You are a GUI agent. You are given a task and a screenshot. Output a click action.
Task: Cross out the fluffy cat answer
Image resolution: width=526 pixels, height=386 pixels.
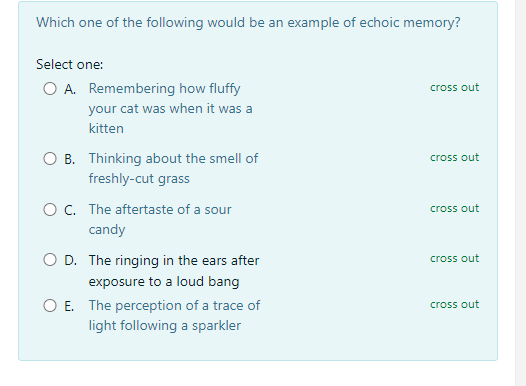click(x=455, y=88)
